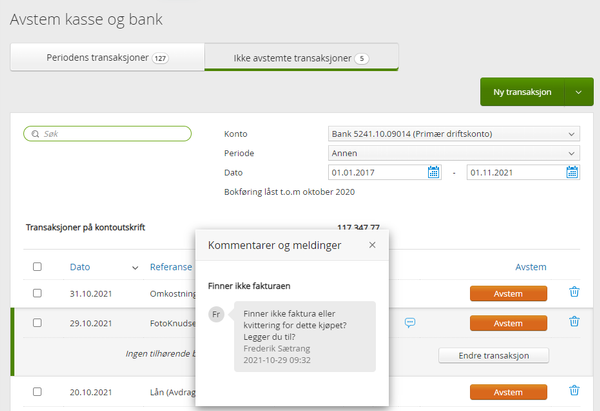Delete the 31.10.2021 transaction via trash icon

pyautogui.click(x=574, y=292)
